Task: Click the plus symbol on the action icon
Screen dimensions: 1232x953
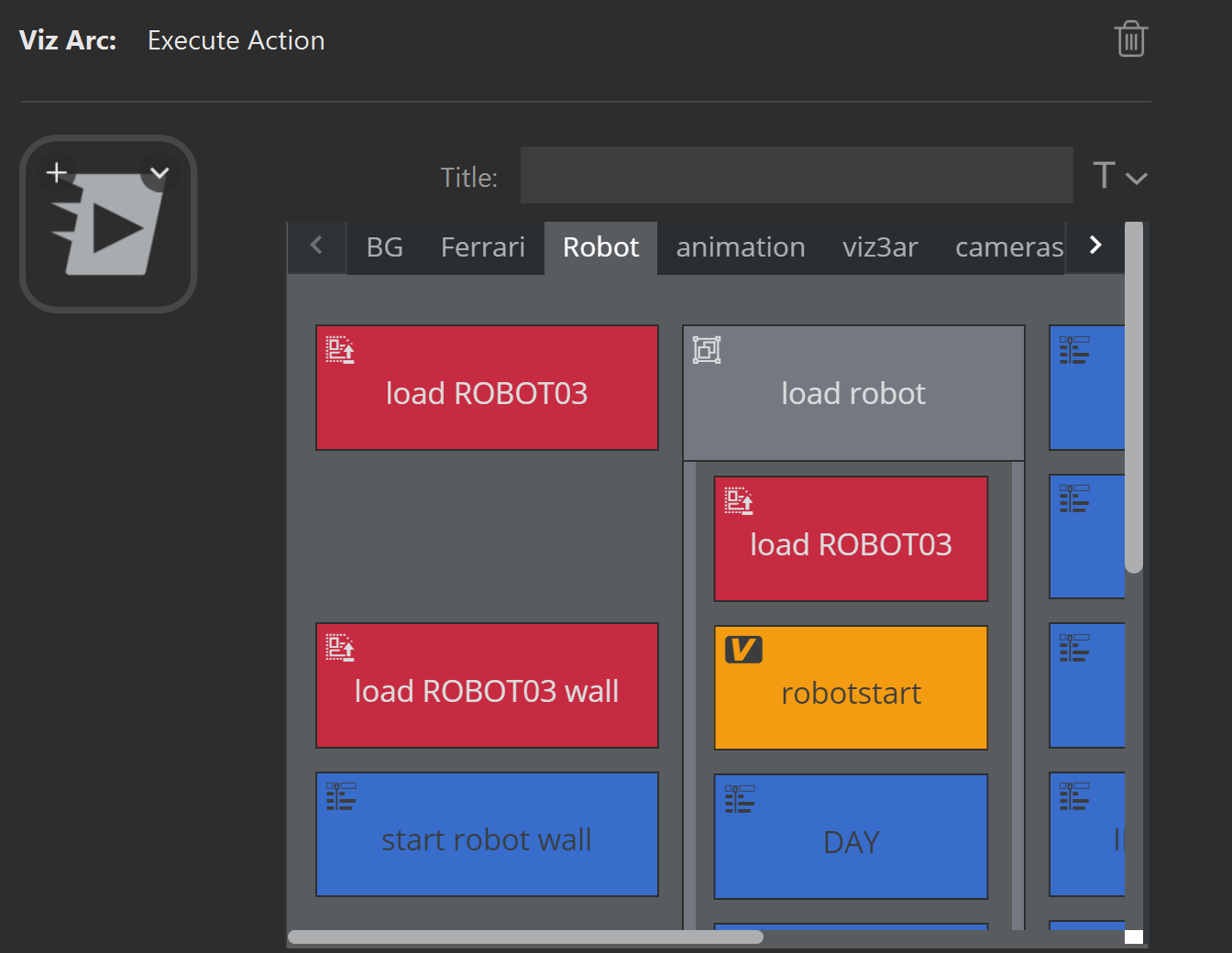Action: click(x=57, y=172)
